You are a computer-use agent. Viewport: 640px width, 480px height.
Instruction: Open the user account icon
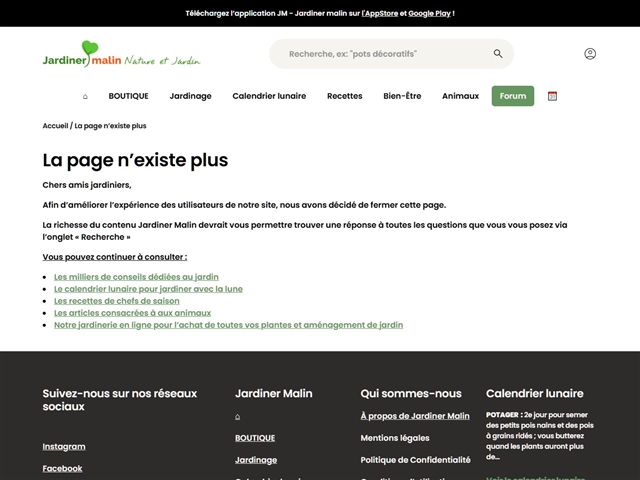point(590,53)
